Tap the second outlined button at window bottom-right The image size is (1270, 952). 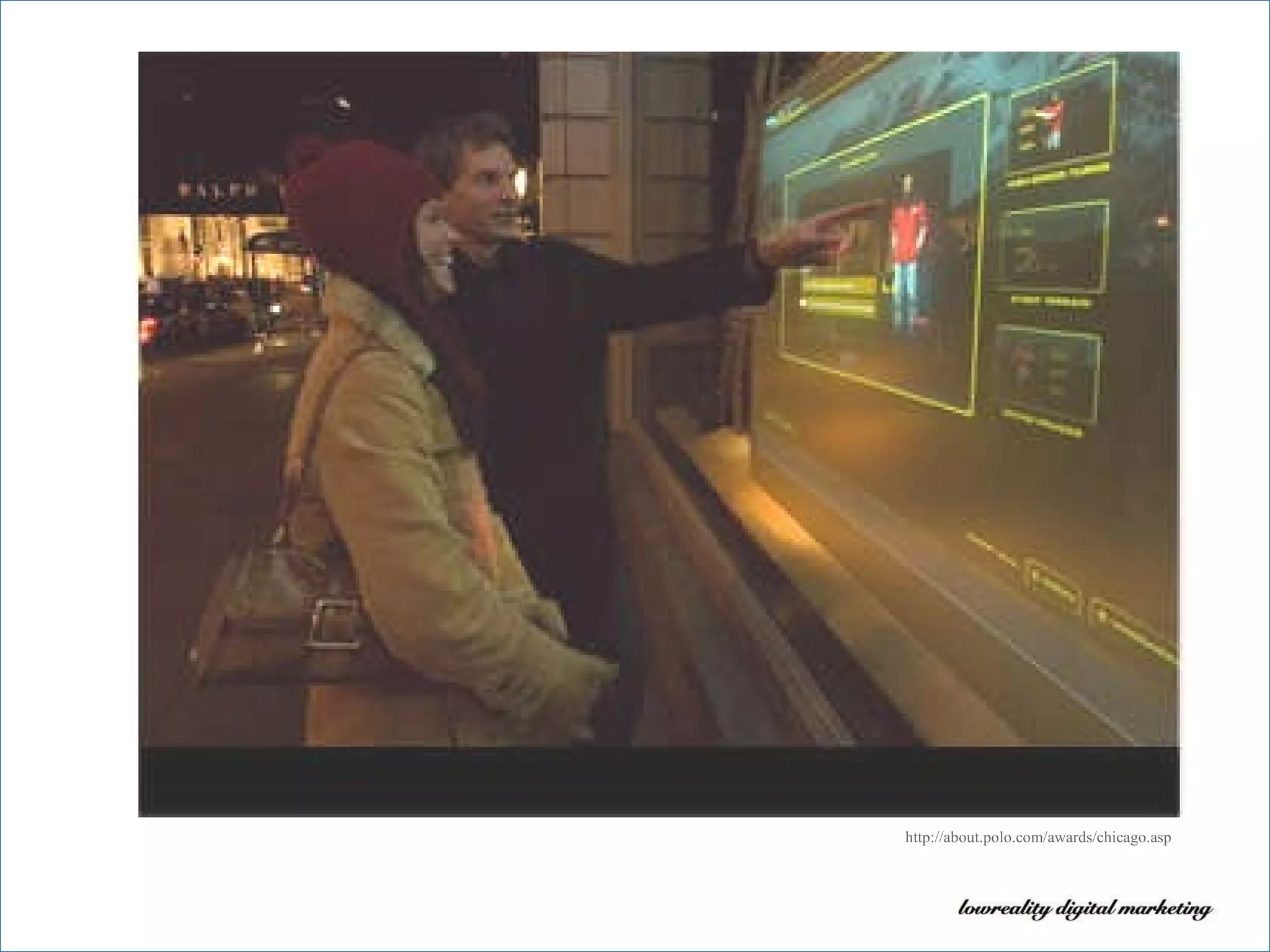click(x=1134, y=627)
